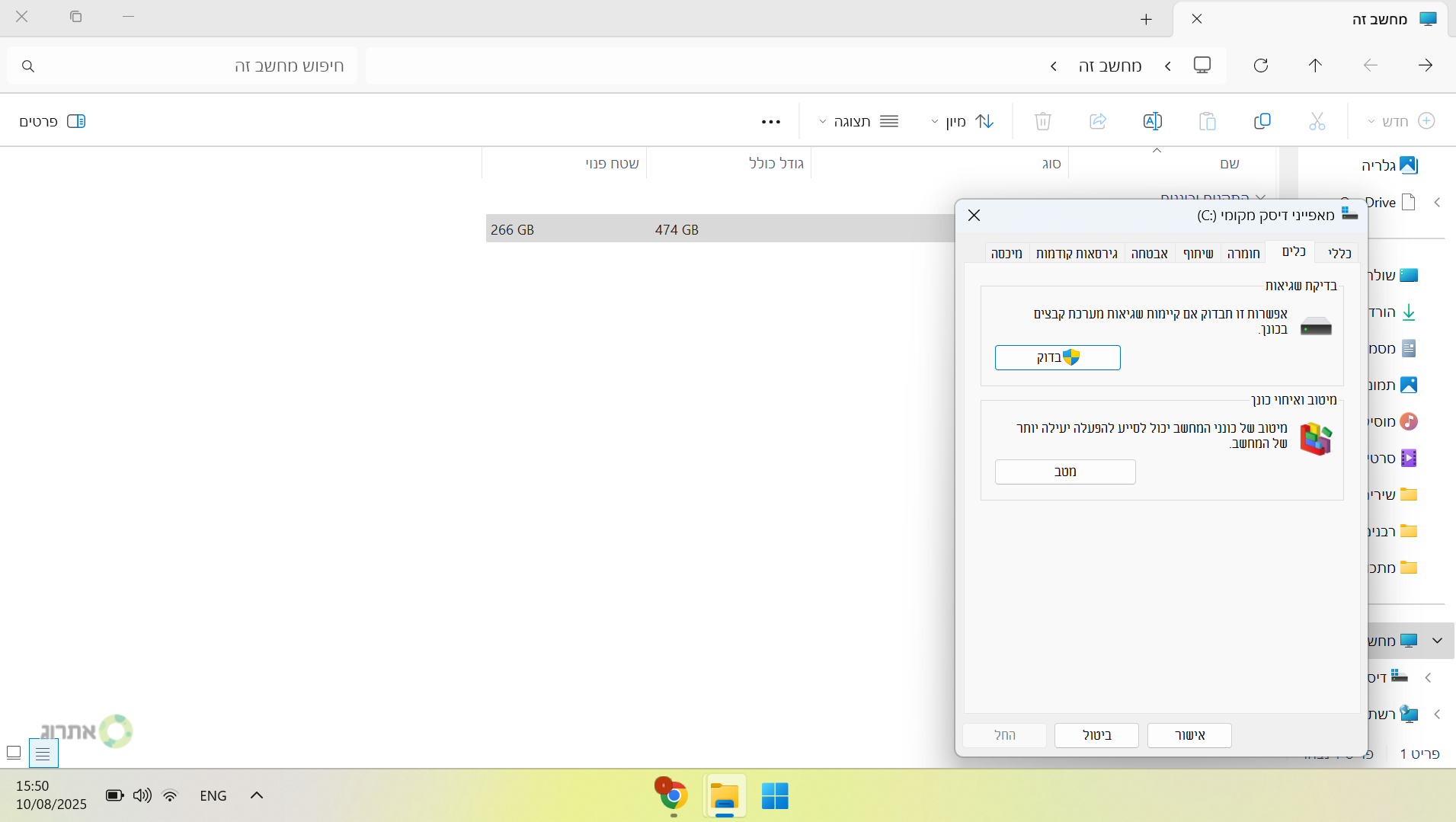Screen dimensions: 1456x822
Task: Sort by the Type column header
Action: (x=940, y=163)
